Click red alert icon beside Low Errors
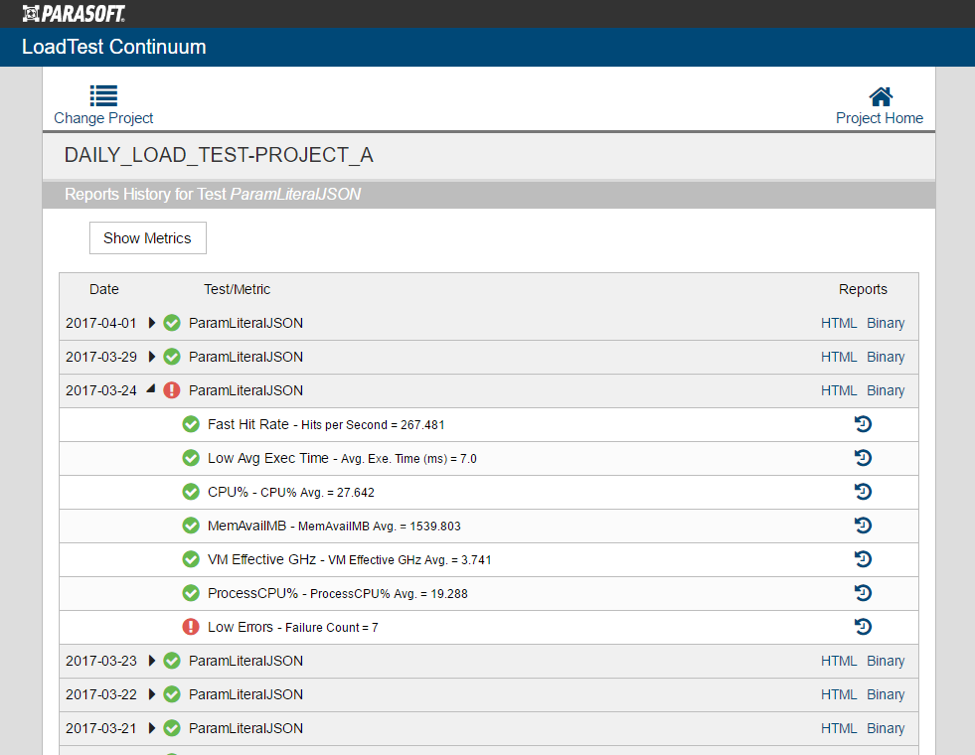Image resolution: width=975 pixels, height=755 pixels. (x=191, y=626)
